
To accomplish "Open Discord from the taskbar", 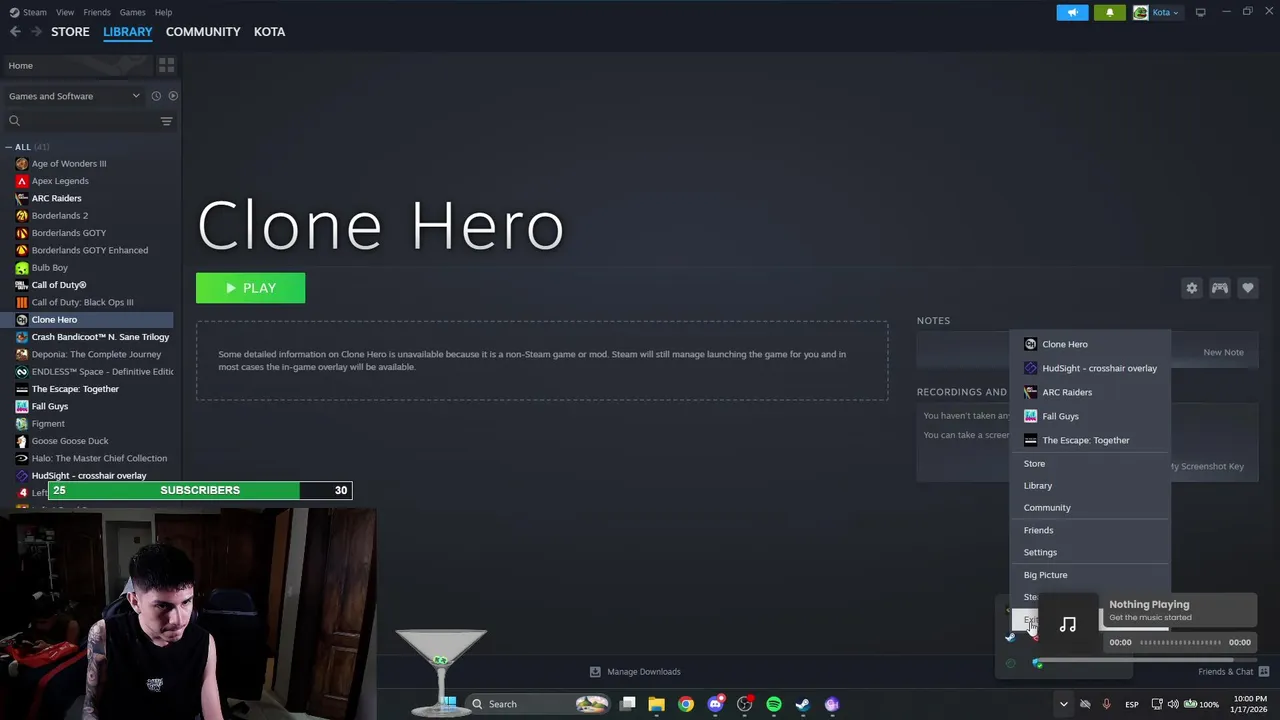I will [x=715, y=704].
